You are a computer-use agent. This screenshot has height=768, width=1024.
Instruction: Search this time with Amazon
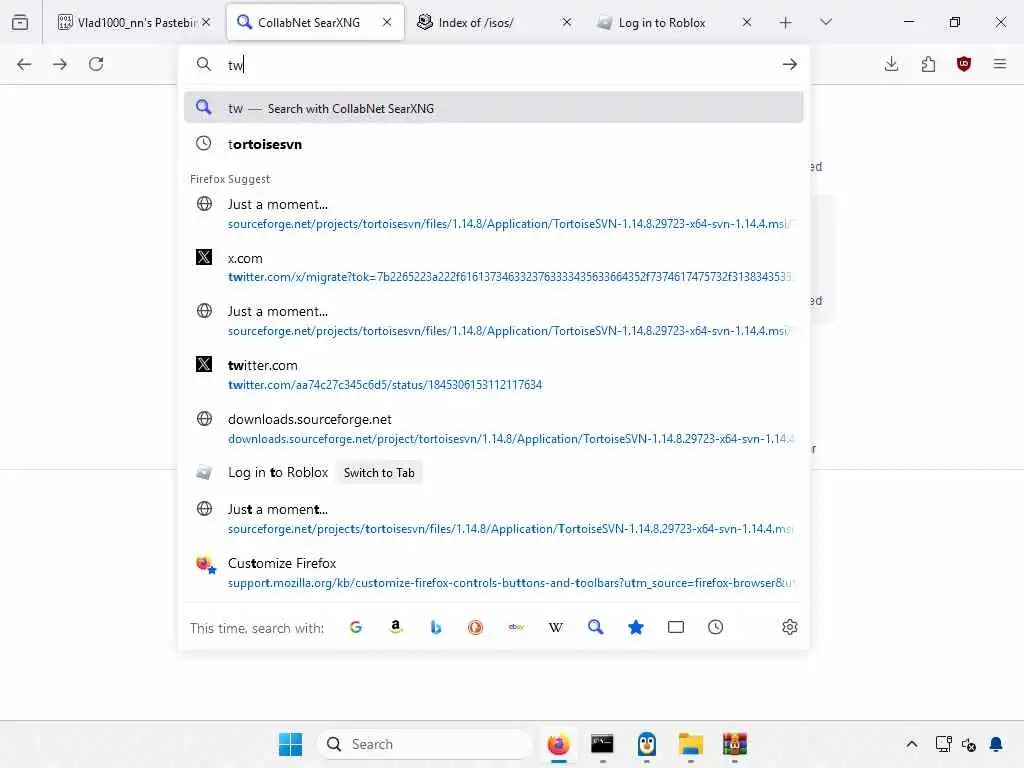click(396, 628)
